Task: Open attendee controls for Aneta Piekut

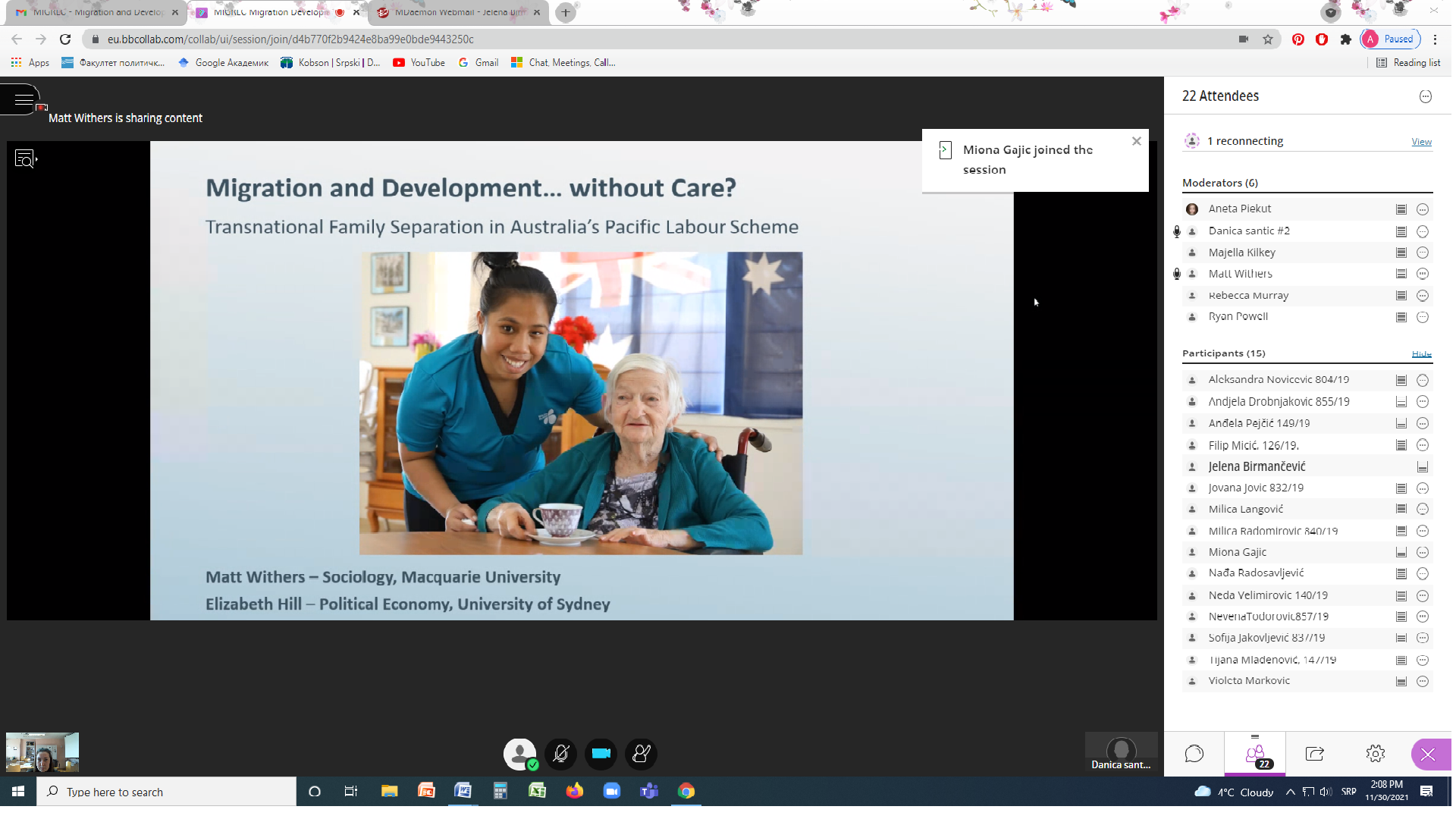Action: [x=1423, y=209]
